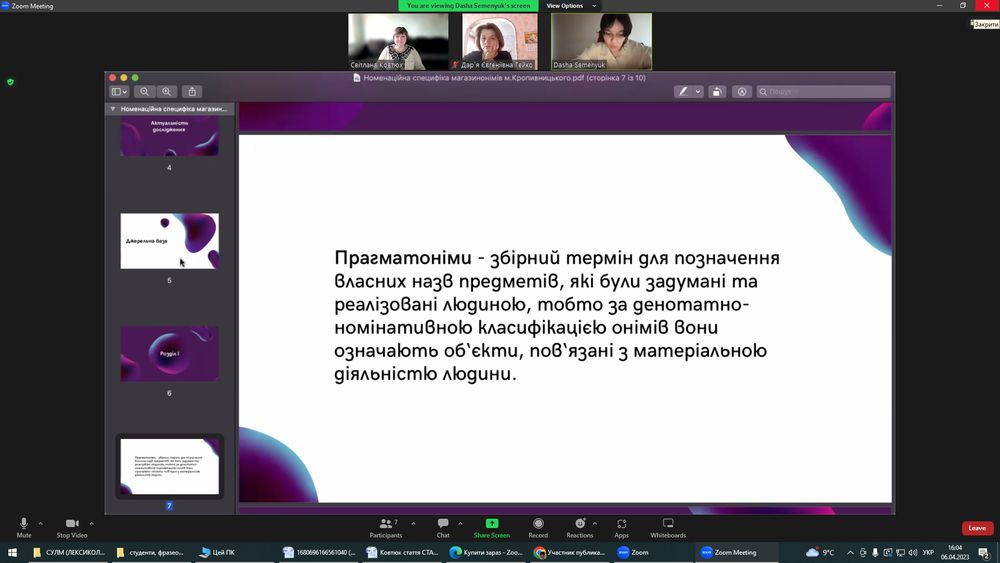Expand the audio options arrow beside Mute
The image size is (1000, 563).
pos(41,523)
